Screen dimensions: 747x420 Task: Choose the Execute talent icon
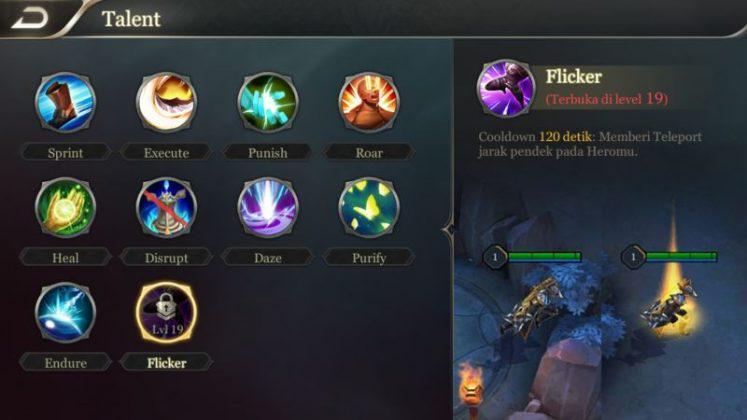point(166,102)
